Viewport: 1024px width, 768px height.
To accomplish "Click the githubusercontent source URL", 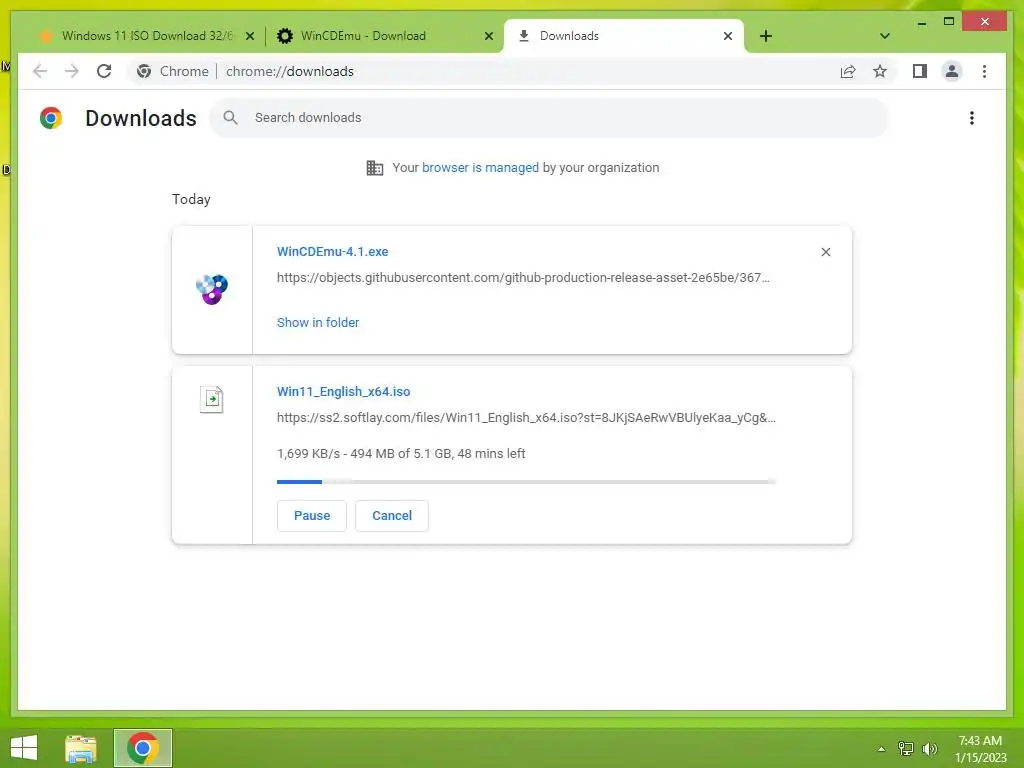I will pyautogui.click(x=523, y=278).
